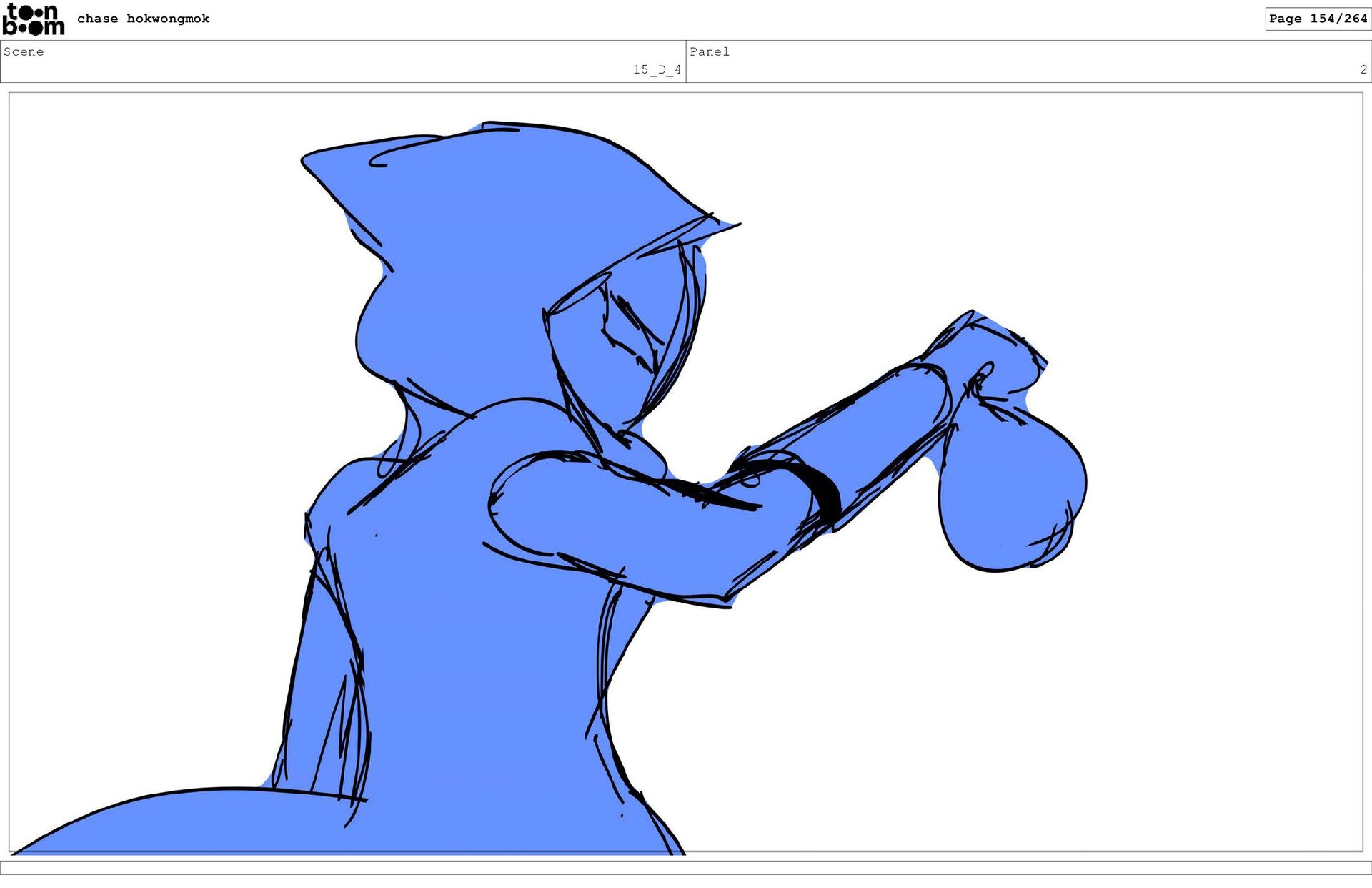Screen dimensions: 1372x888
Task: Click the Toon Boom logo
Action: (33, 19)
